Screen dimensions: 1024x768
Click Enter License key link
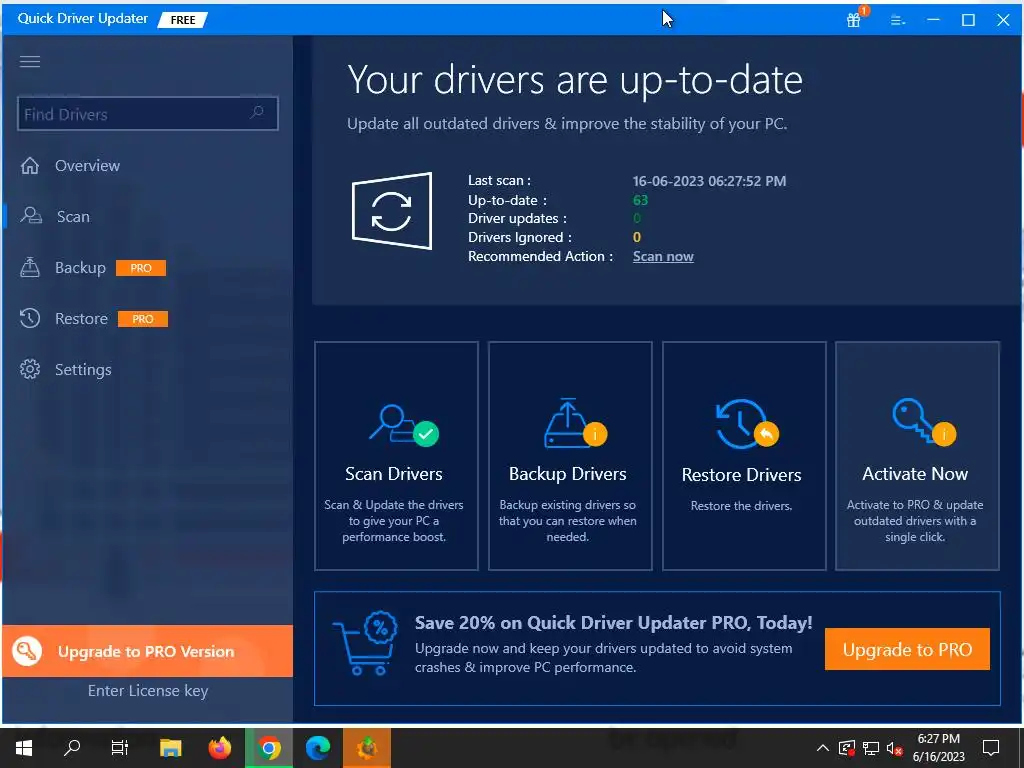click(148, 690)
